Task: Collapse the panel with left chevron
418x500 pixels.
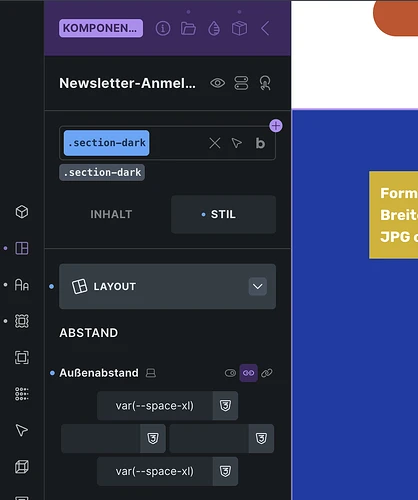Action: (x=265, y=29)
